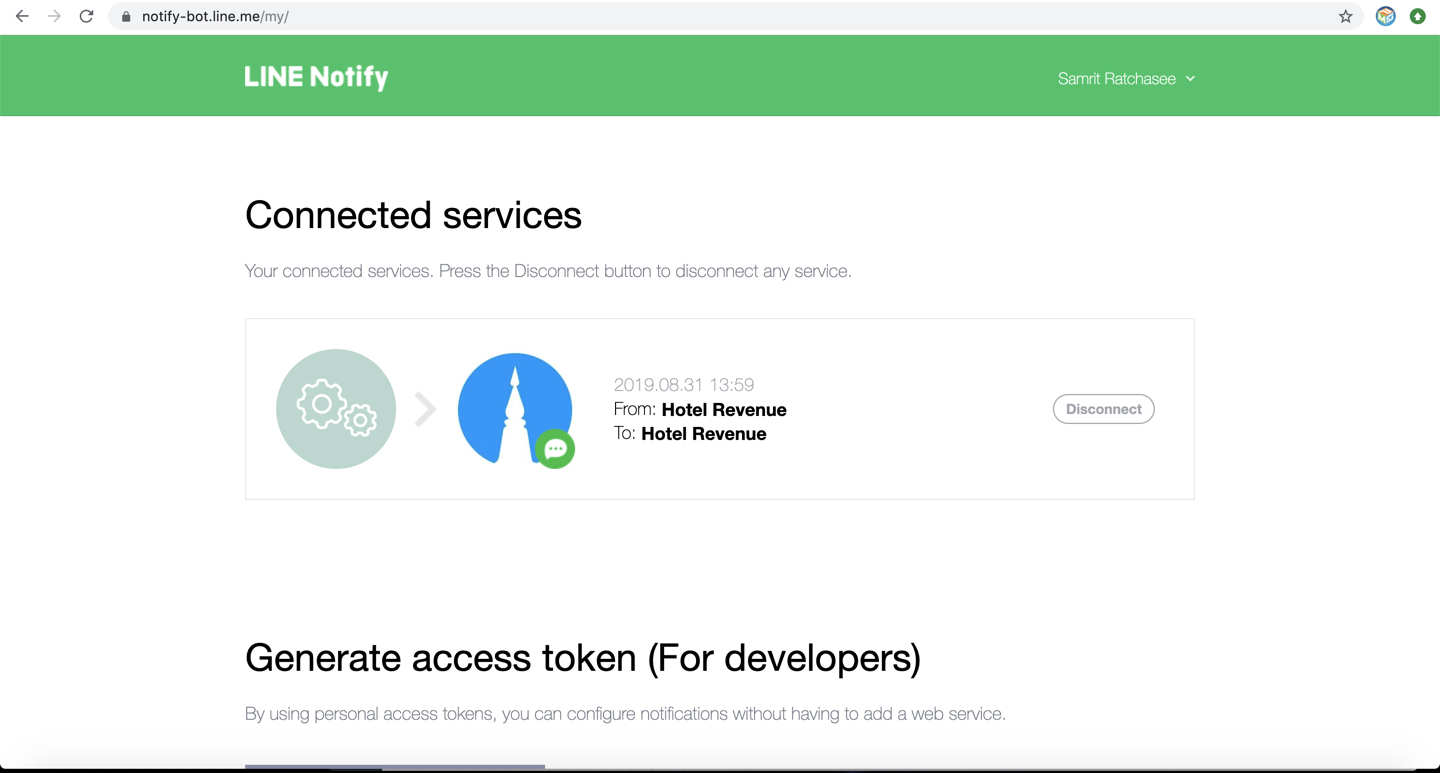Click the Connected services heading
Image resolution: width=1440 pixels, height=773 pixels.
413,215
